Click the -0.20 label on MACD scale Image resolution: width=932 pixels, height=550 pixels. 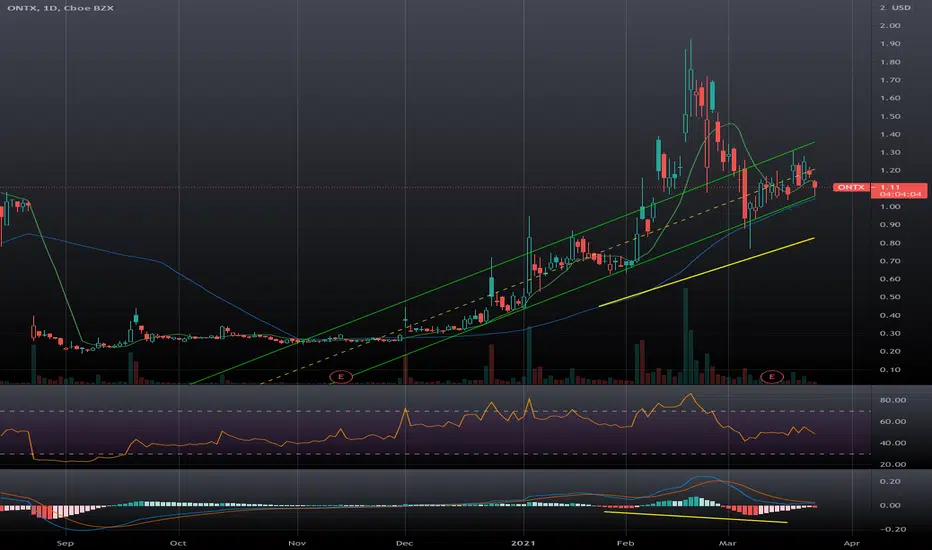(x=888, y=530)
